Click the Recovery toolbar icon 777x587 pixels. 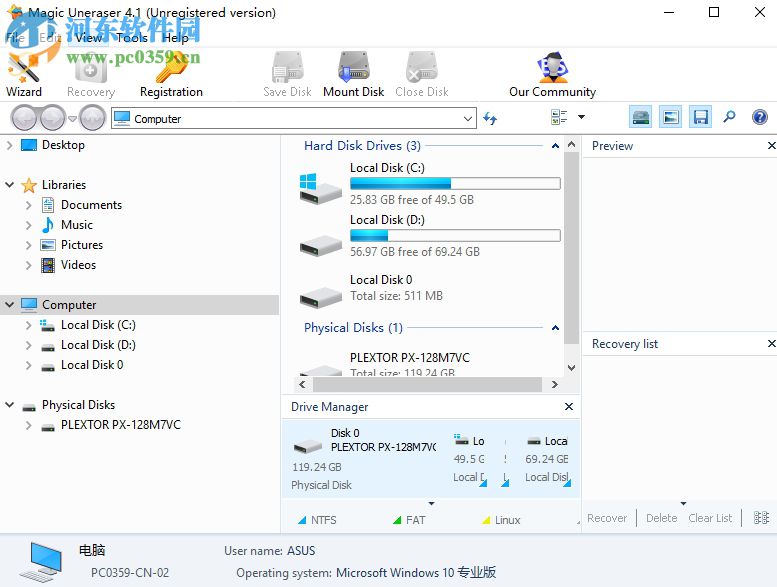coord(91,74)
